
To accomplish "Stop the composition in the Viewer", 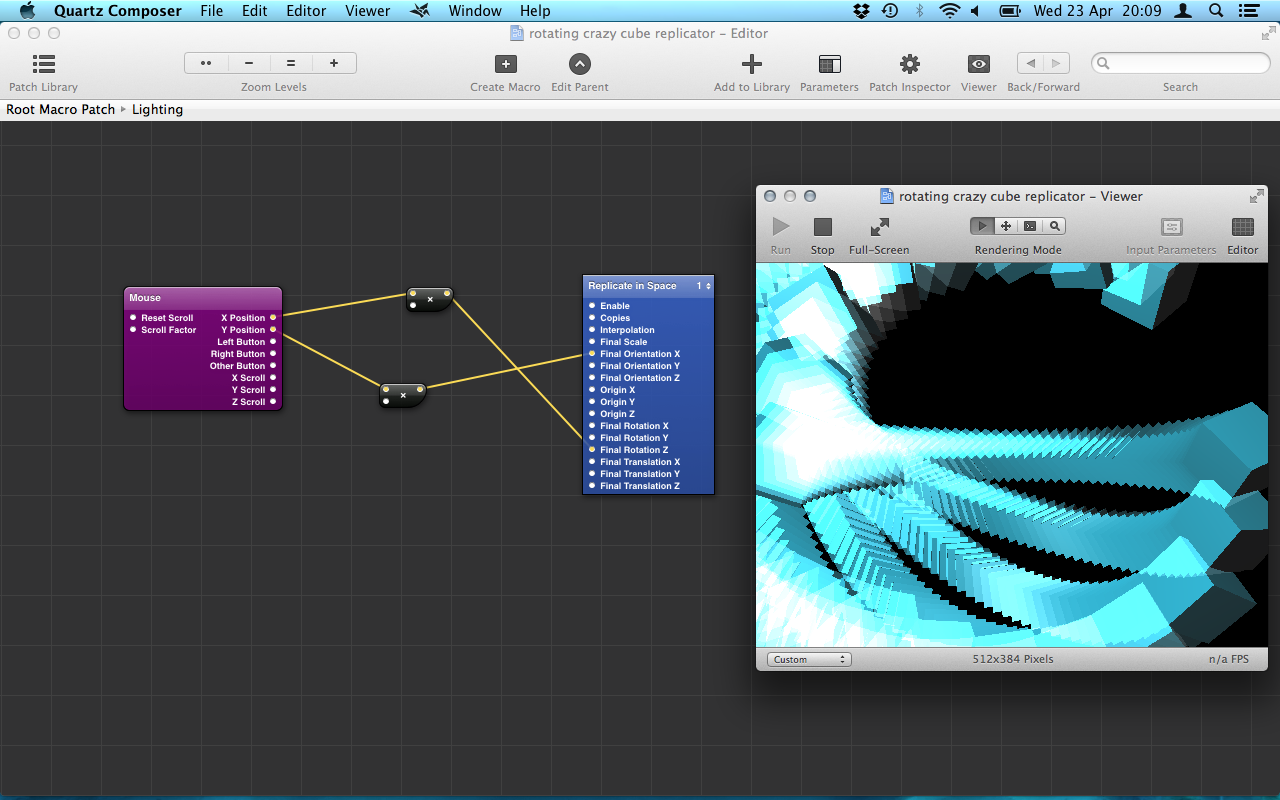I will (x=822, y=227).
